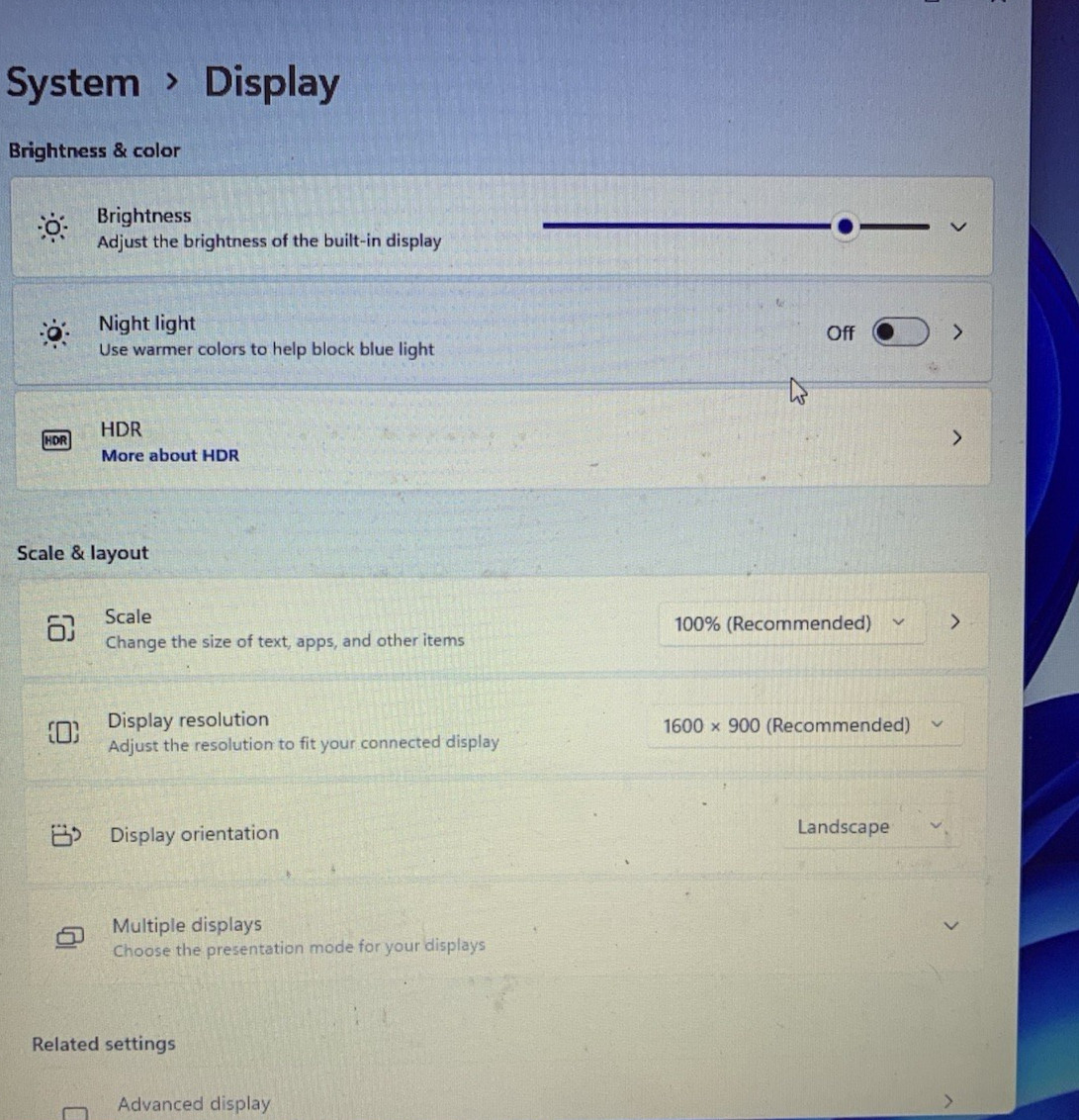Click 'Change the size of text, apps, and other items'

285,641
